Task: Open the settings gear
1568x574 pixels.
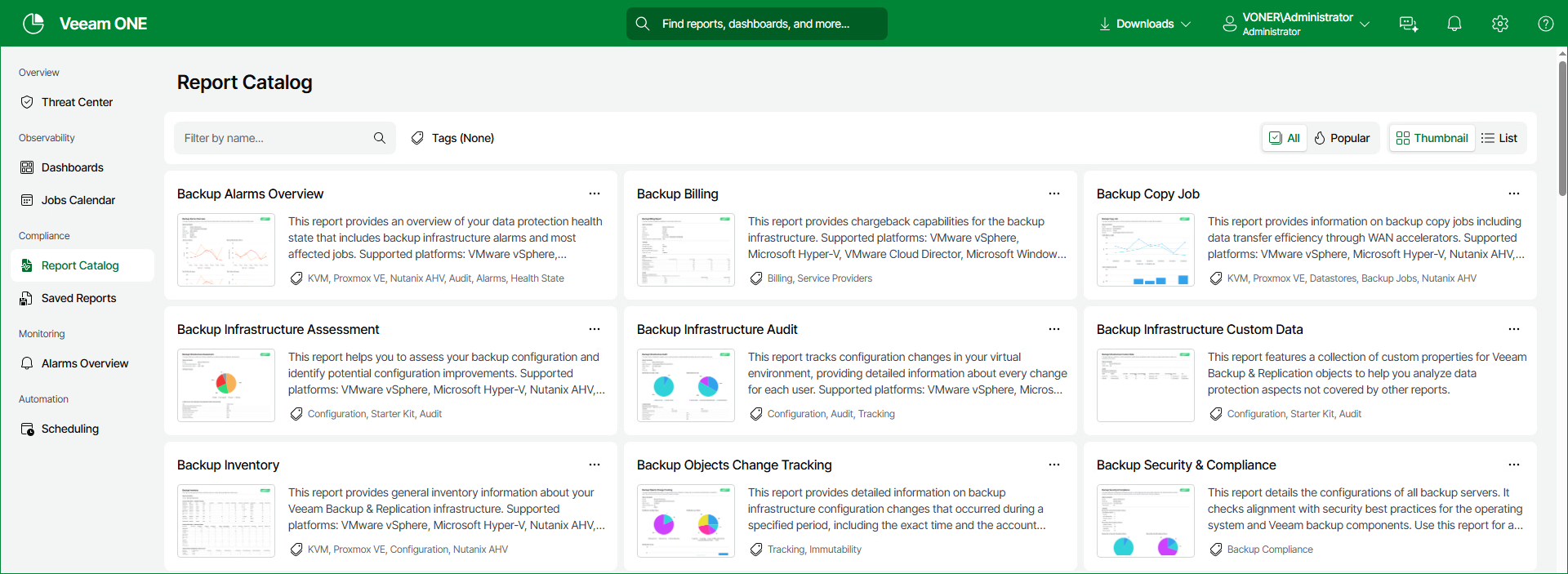Action: (1500, 24)
